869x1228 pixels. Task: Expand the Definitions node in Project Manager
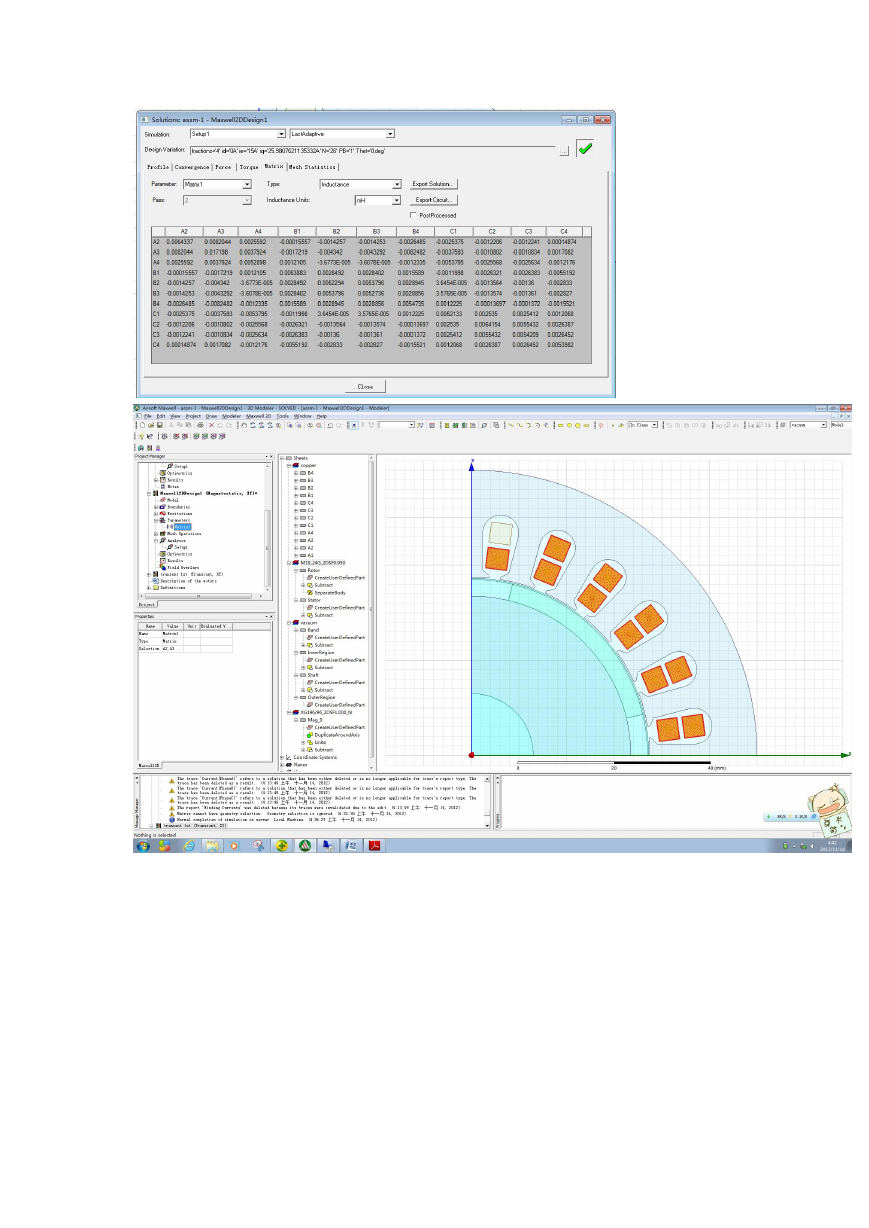tap(149, 587)
